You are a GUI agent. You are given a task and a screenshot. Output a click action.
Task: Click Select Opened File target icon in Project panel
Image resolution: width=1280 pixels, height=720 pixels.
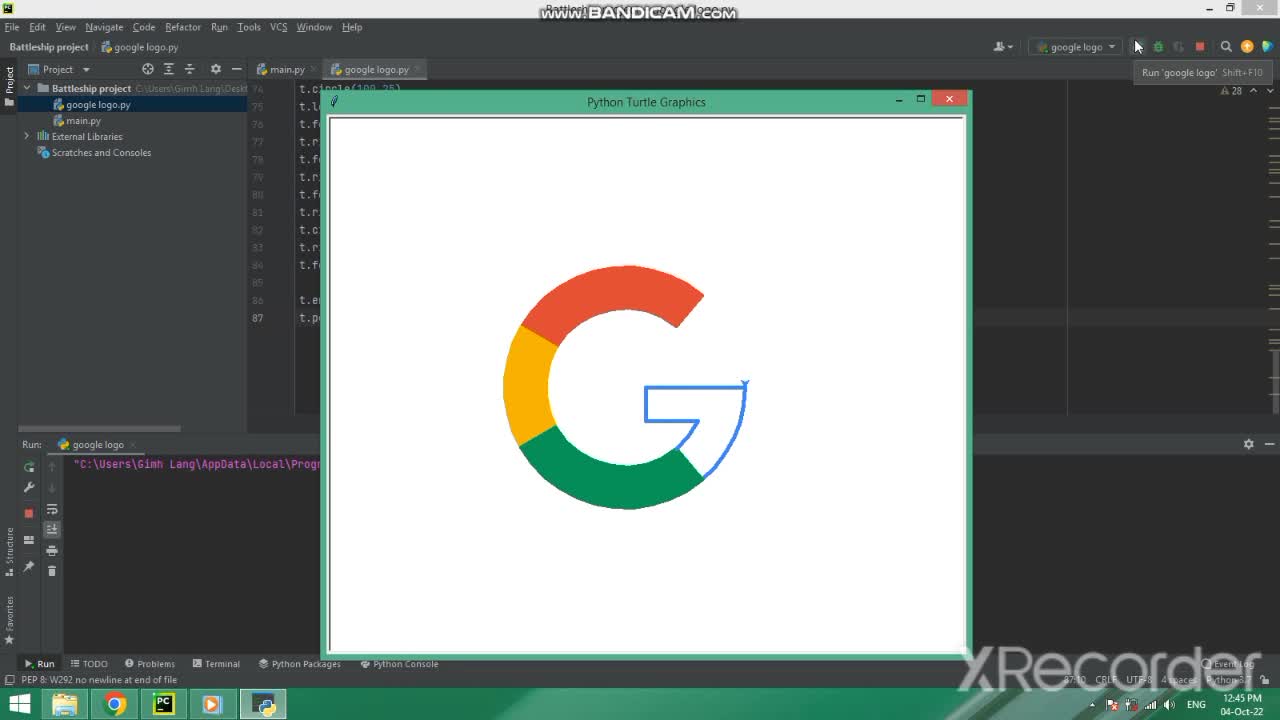(x=148, y=69)
